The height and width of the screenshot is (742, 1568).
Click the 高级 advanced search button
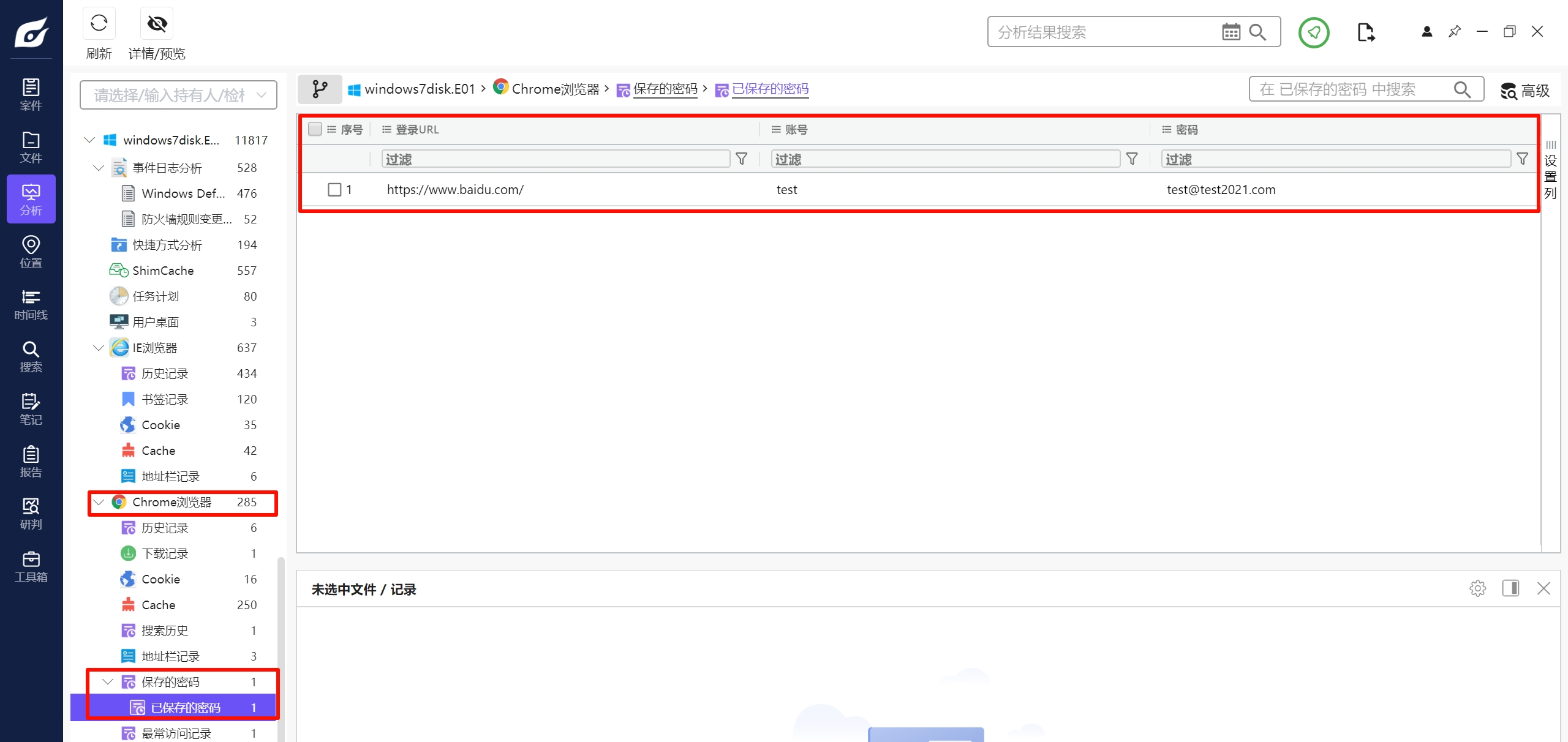(1525, 91)
